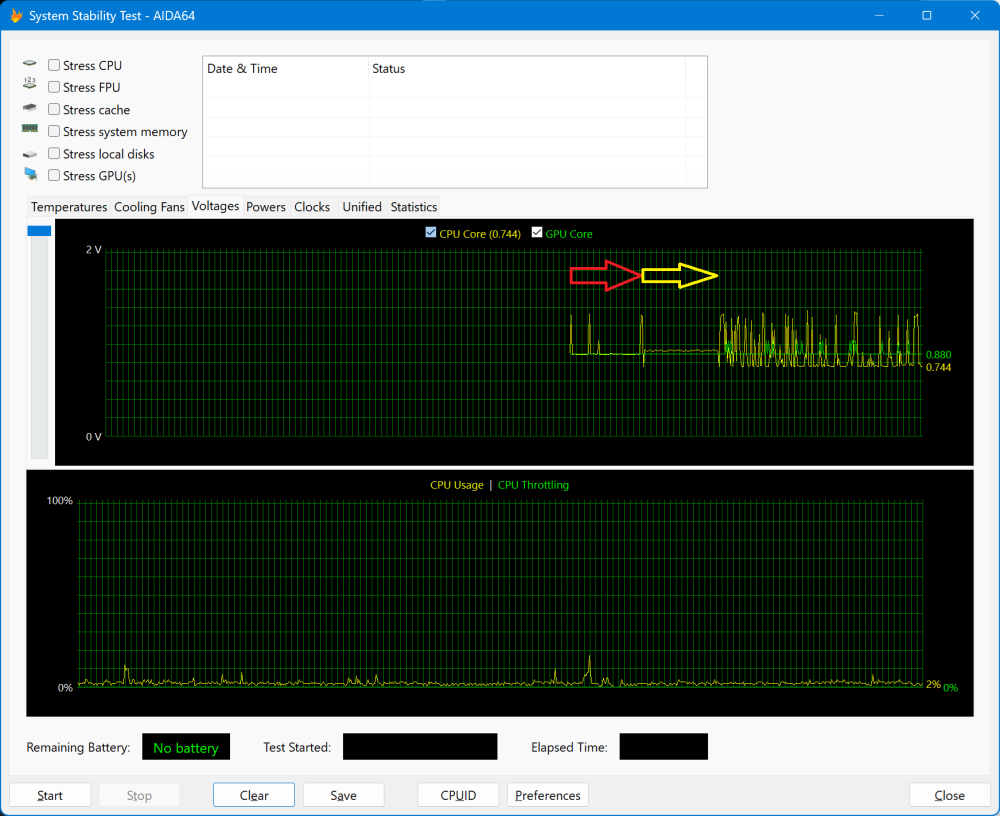Enable the Stress CPU checkbox
The width and height of the screenshot is (1000, 816).
(54, 65)
